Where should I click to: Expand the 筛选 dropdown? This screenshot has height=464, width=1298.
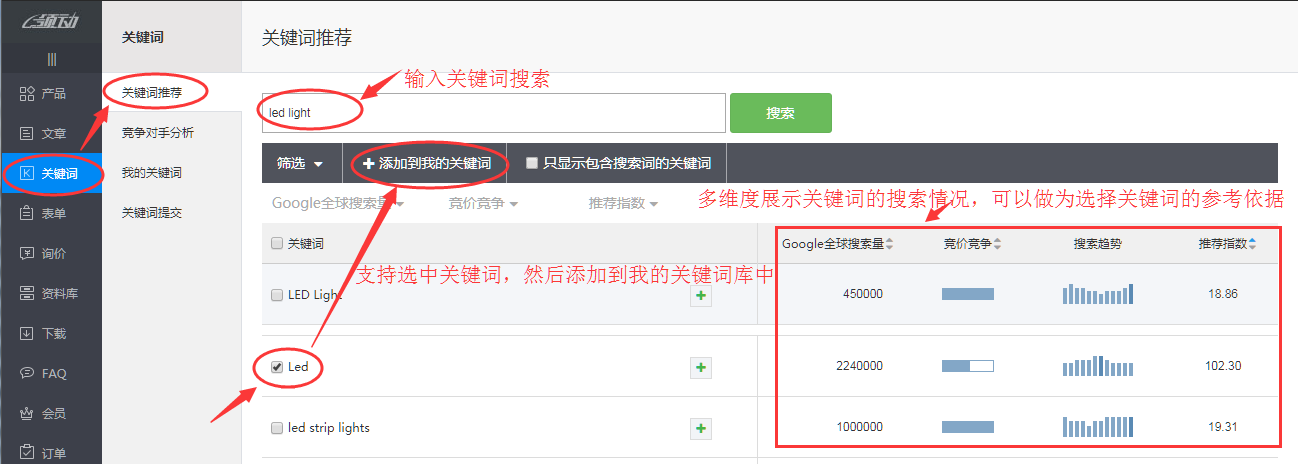(300, 163)
